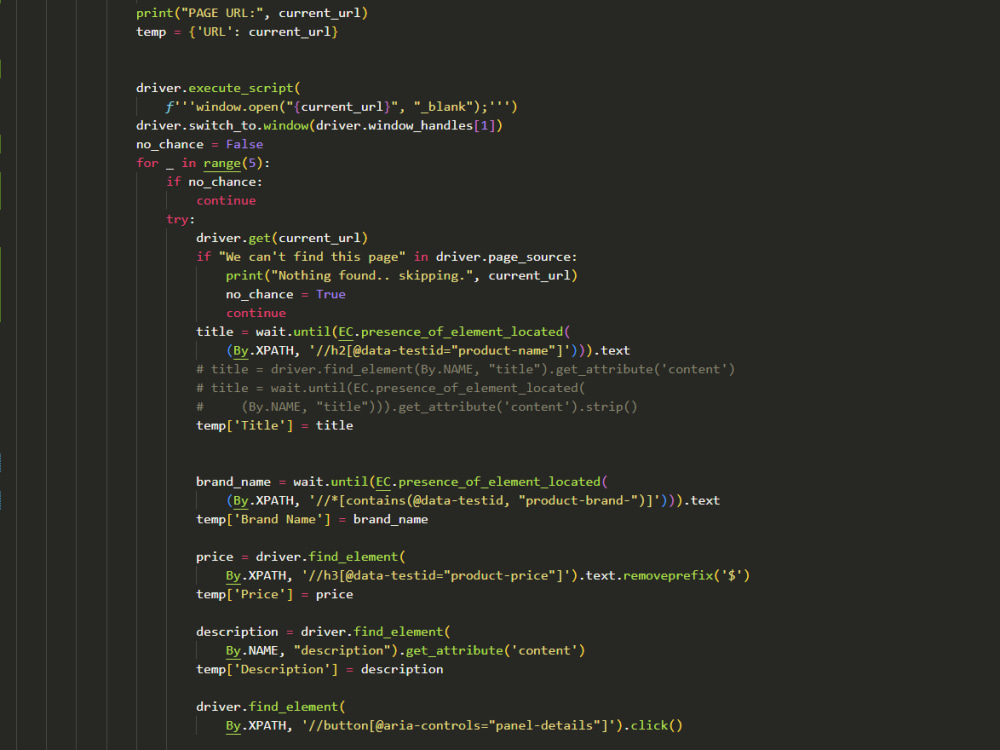Click the product-price XPATH removeprefix line
1000x750 pixels.
tap(487, 575)
